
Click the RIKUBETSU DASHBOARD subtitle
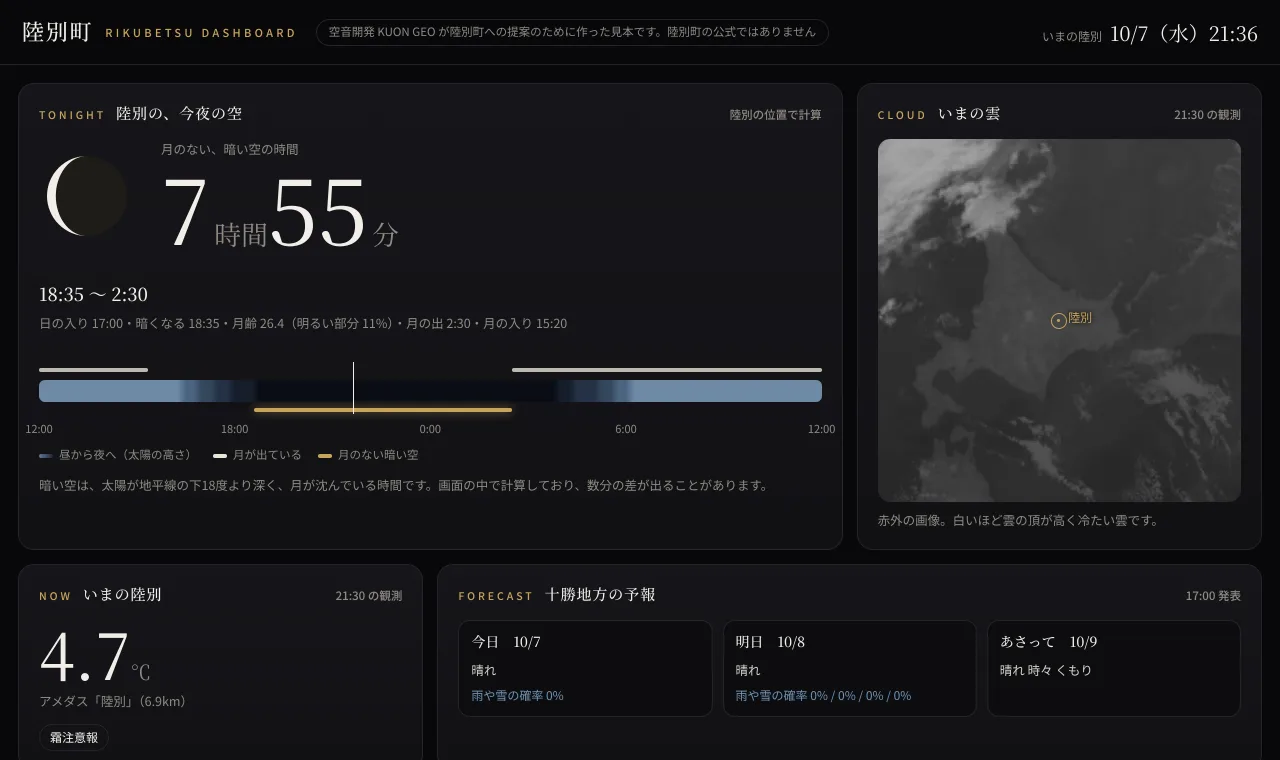click(x=201, y=33)
